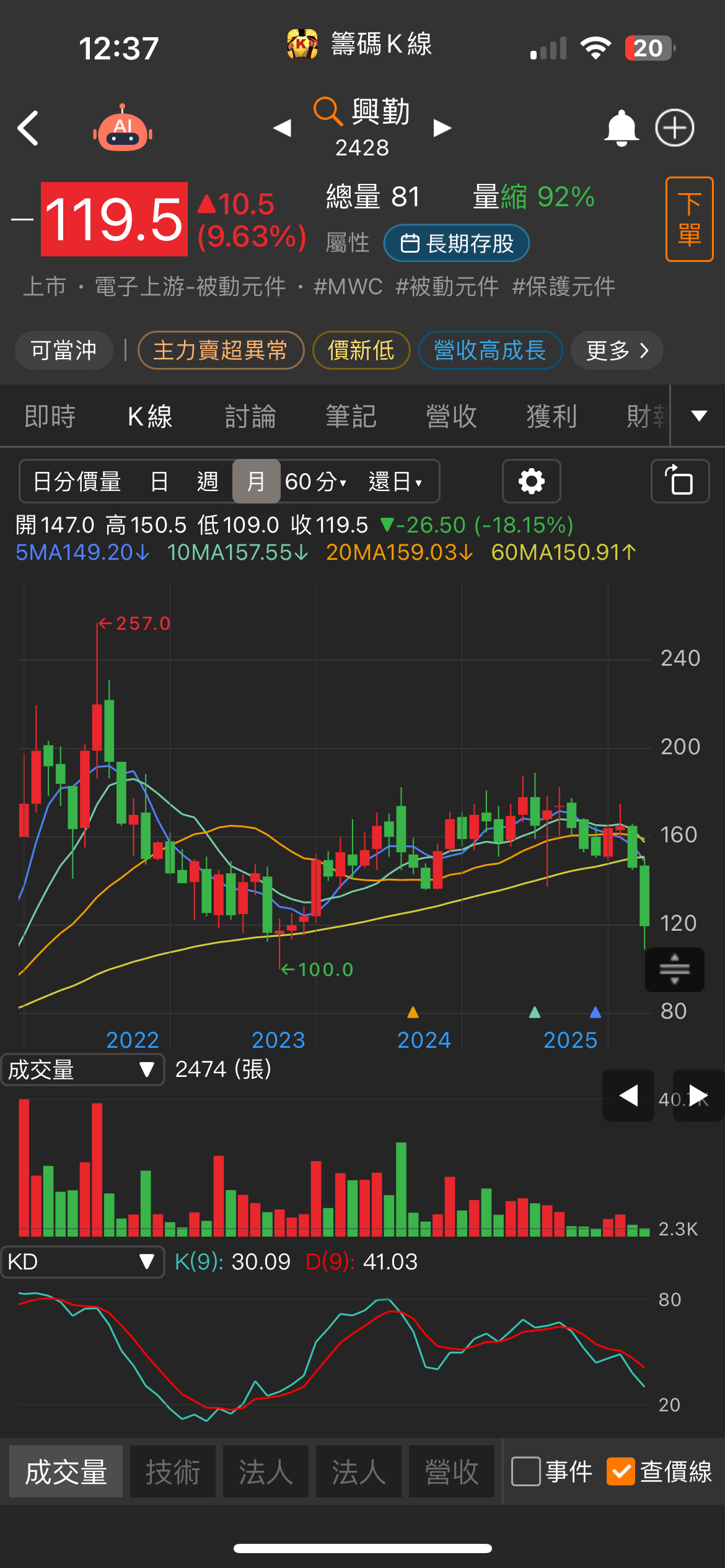This screenshot has width=725, height=1568.
Task: Select the 月 period toggle
Action: tap(256, 481)
